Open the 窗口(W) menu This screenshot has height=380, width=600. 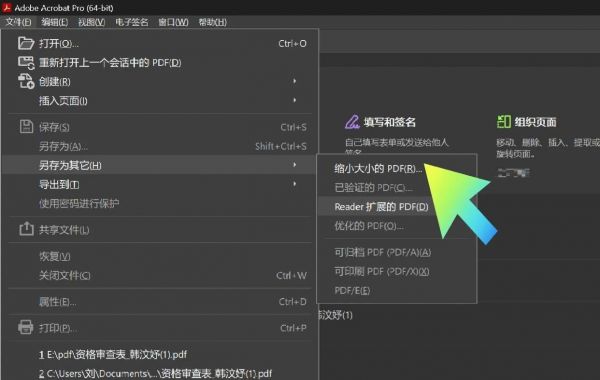click(x=173, y=22)
